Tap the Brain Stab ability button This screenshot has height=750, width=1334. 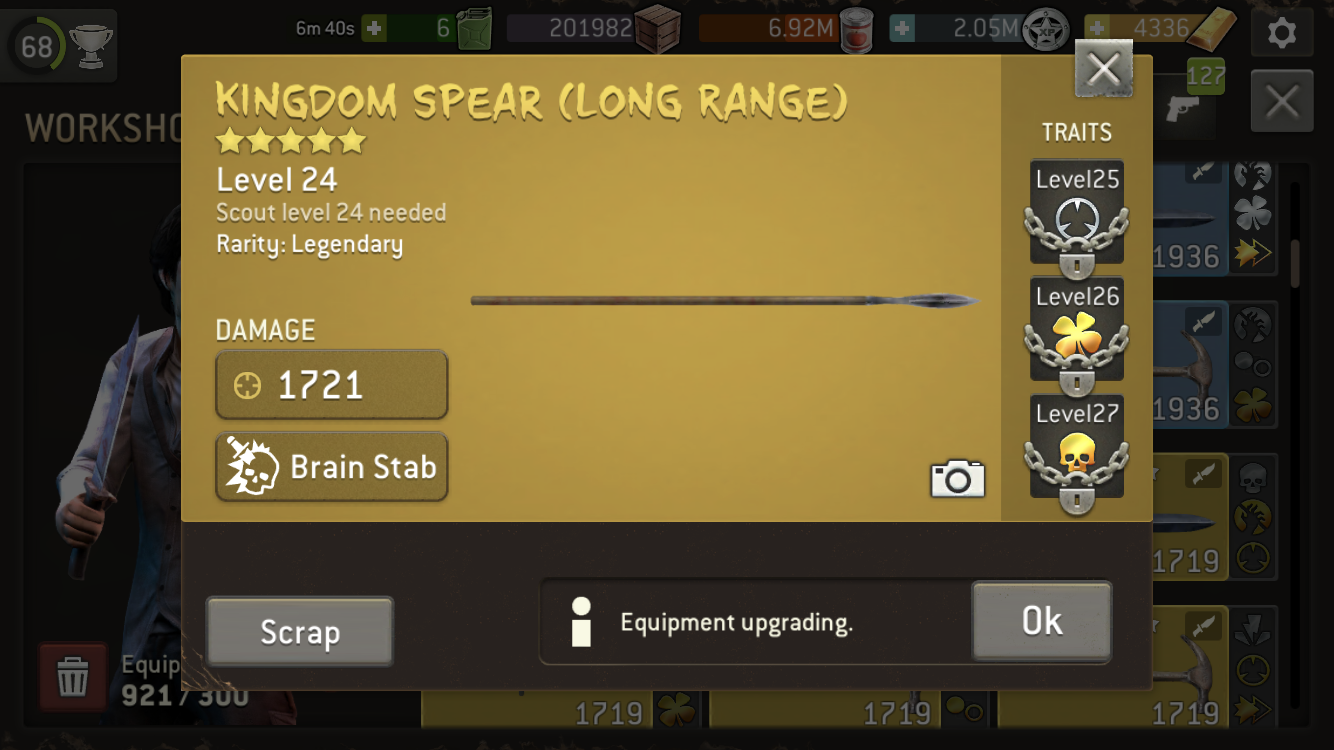pyautogui.click(x=332, y=467)
